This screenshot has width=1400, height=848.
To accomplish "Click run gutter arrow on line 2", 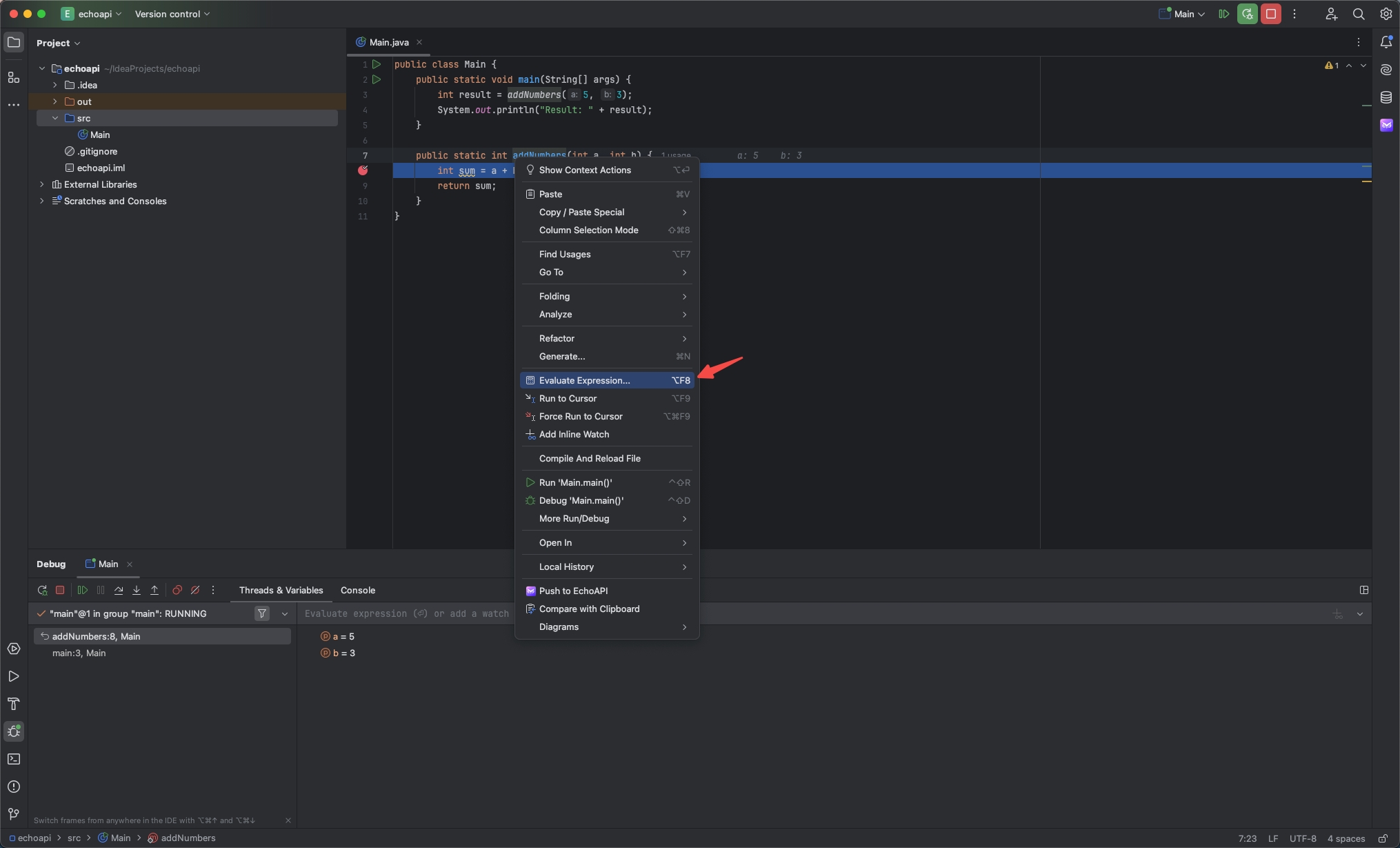I will [377, 79].
